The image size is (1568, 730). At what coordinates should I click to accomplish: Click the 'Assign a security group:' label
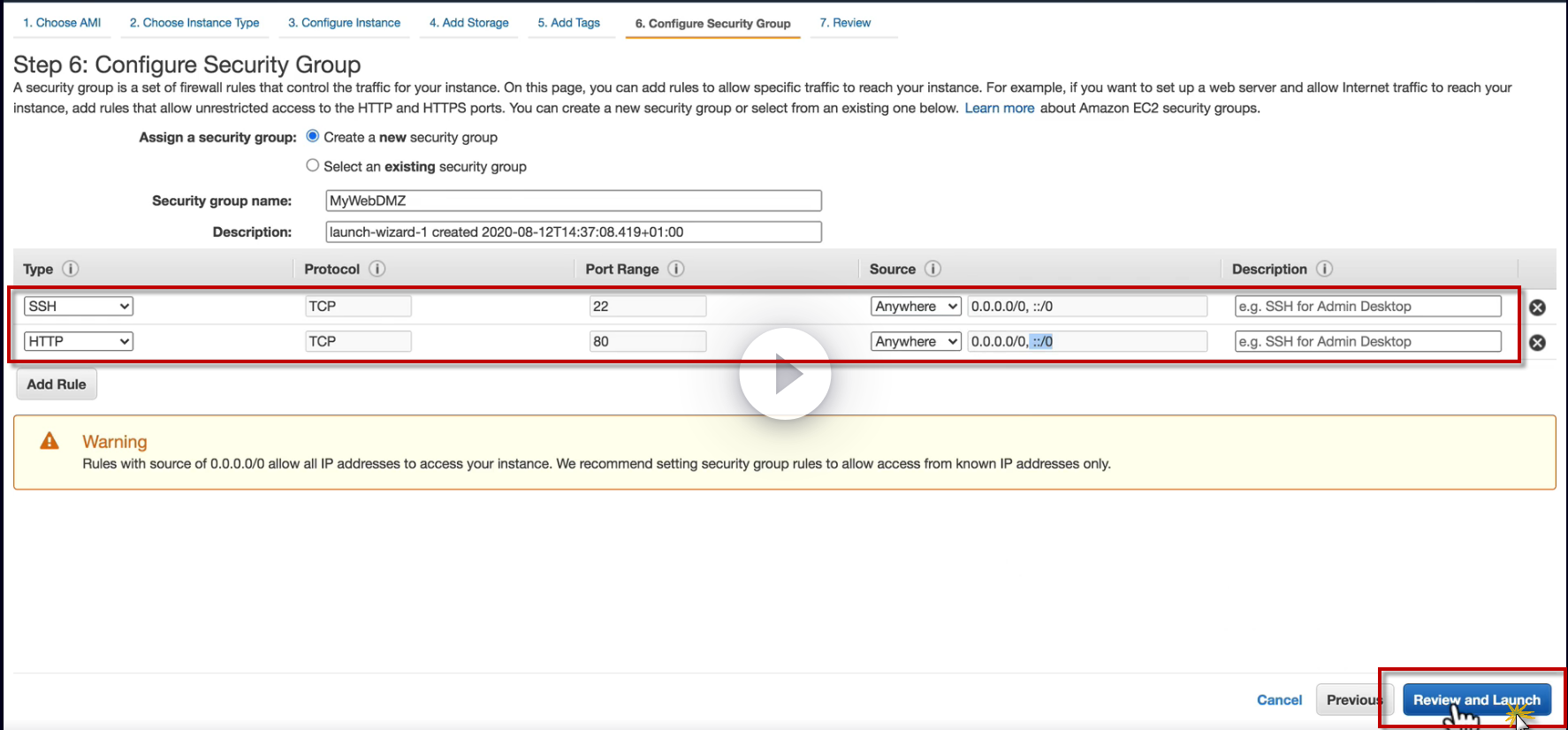point(217,137)
